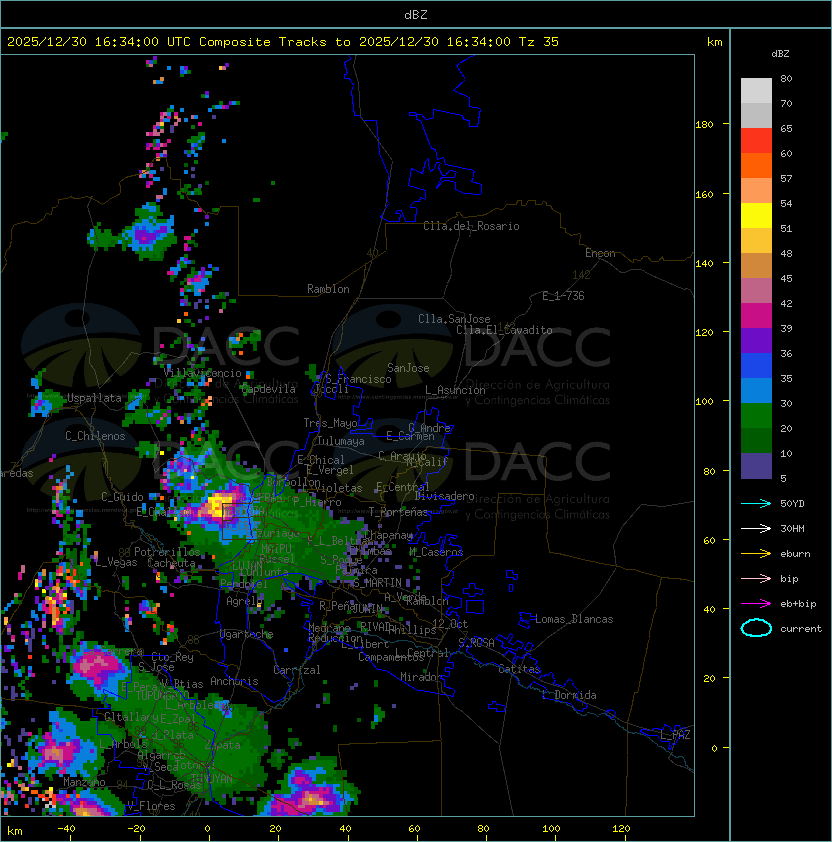Image resolution: width=832 pixels, height=842 pixels.
Task: Click the Composite Tracks timestamp header
Action: point(283,42)
